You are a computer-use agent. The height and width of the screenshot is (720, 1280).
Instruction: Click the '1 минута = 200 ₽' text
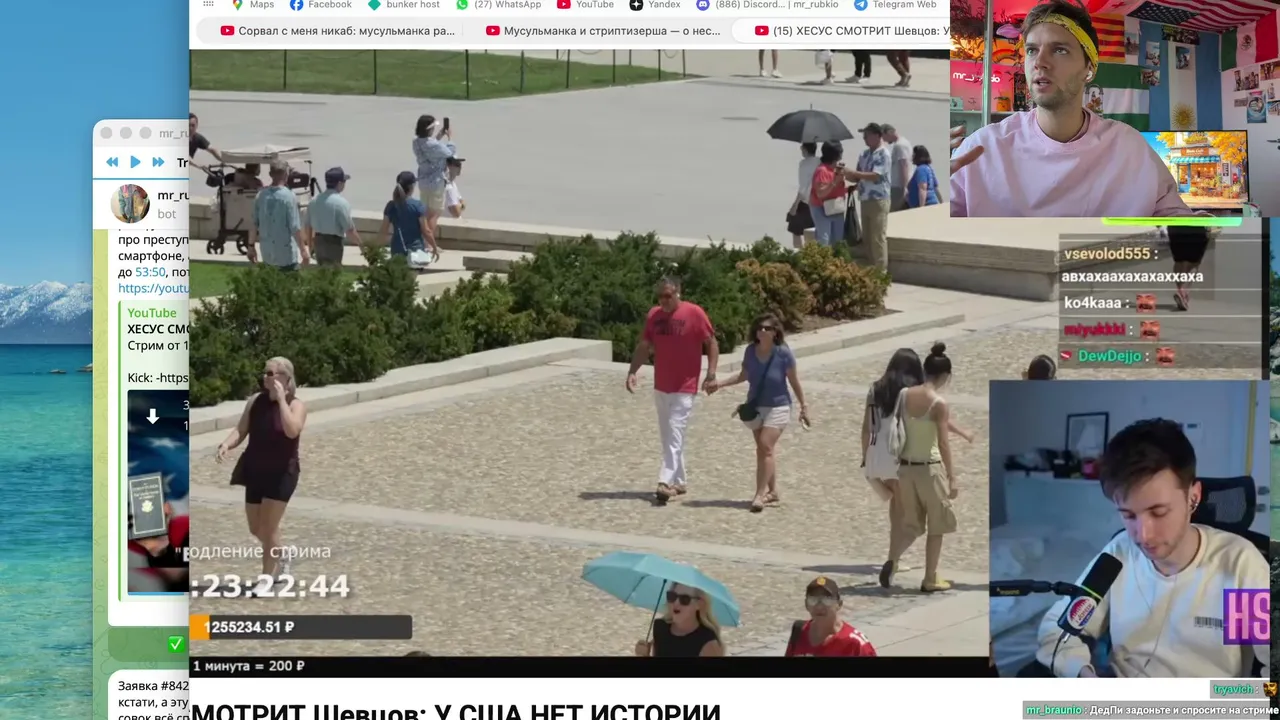tap(248, 665)
